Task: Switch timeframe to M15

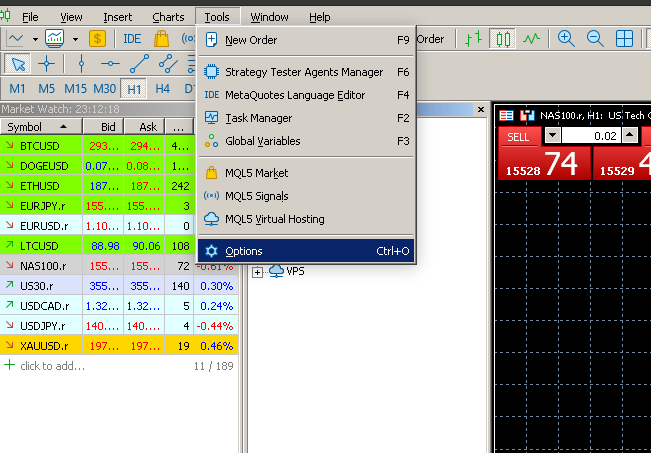Action: tap(75, 88)
